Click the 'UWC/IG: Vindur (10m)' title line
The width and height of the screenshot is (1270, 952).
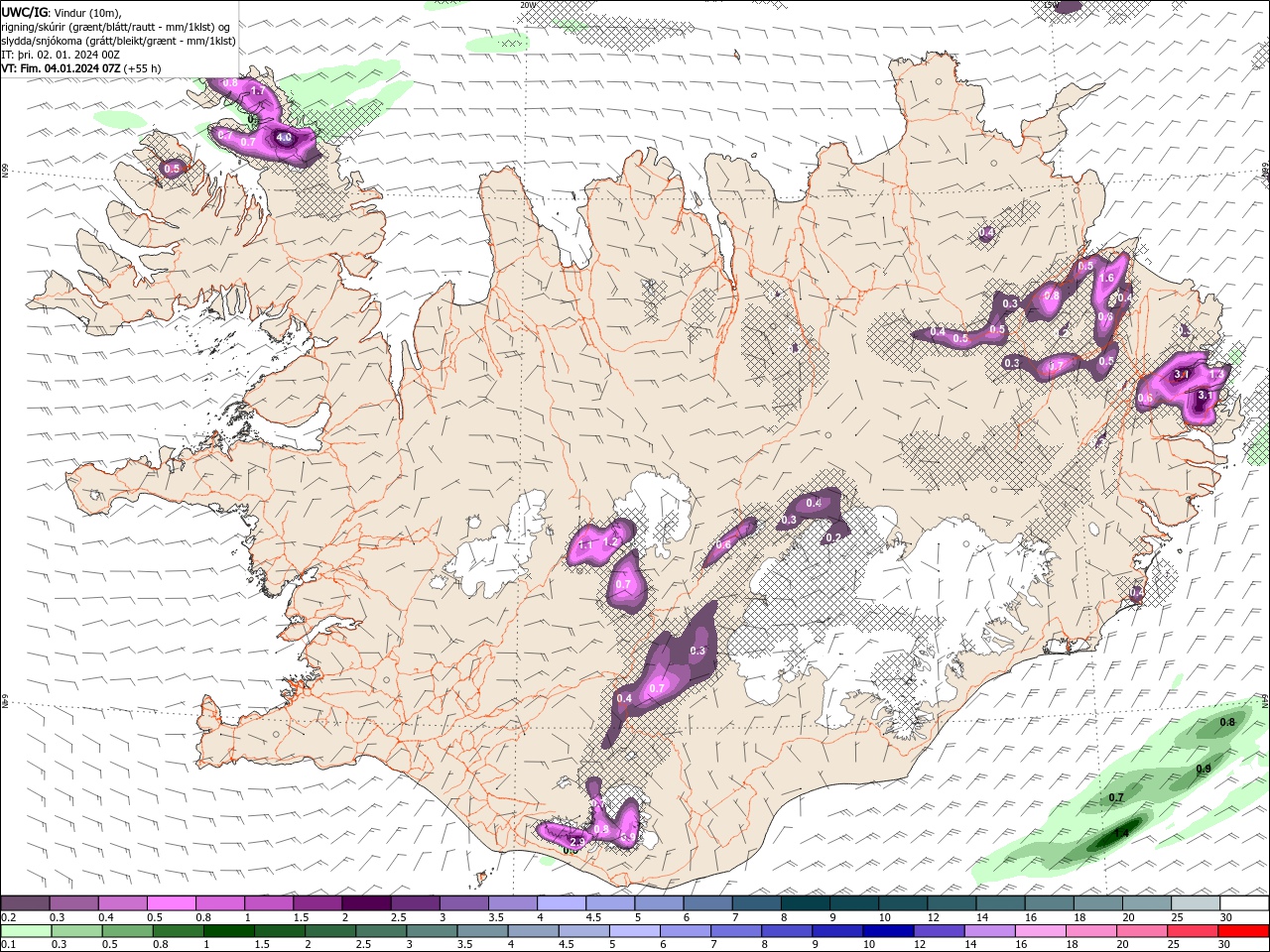[x=62, y=12]
